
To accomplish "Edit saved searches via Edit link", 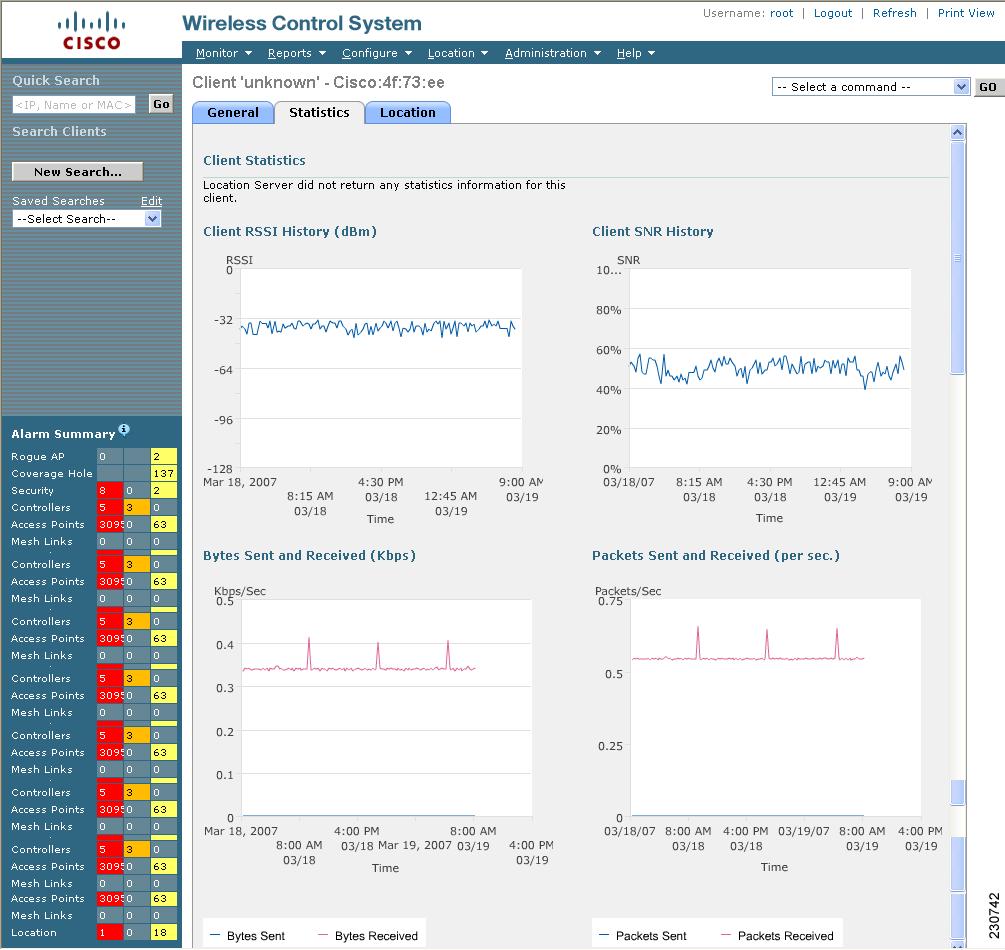I will point(151,201).
